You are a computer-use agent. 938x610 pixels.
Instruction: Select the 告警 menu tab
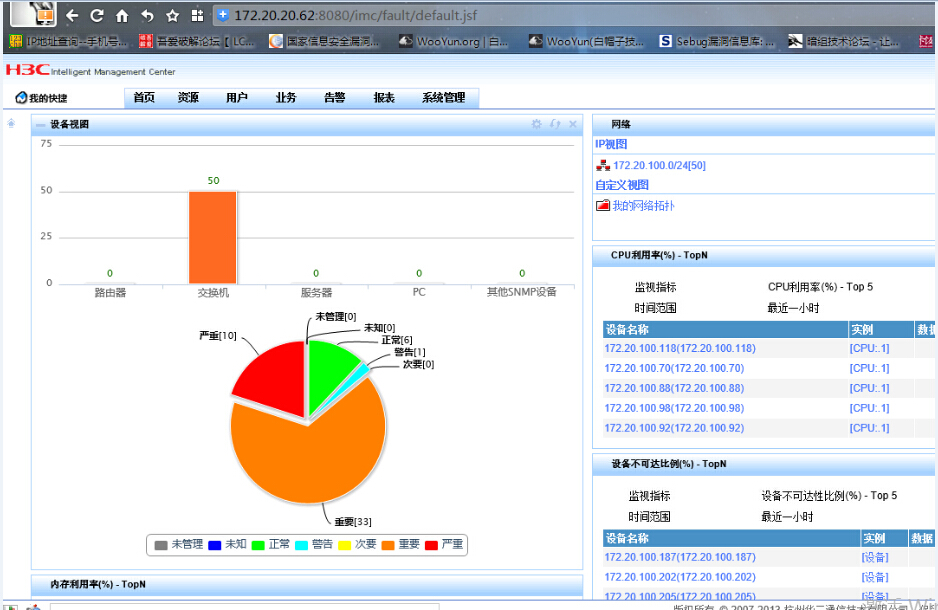point(334,97)
